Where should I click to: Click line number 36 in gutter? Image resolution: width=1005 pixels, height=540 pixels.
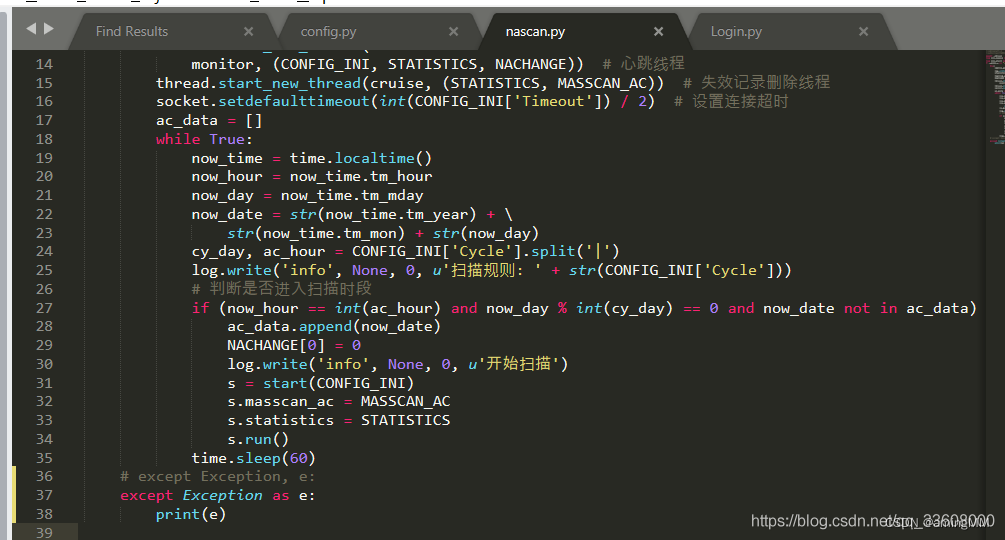[44, 476]
